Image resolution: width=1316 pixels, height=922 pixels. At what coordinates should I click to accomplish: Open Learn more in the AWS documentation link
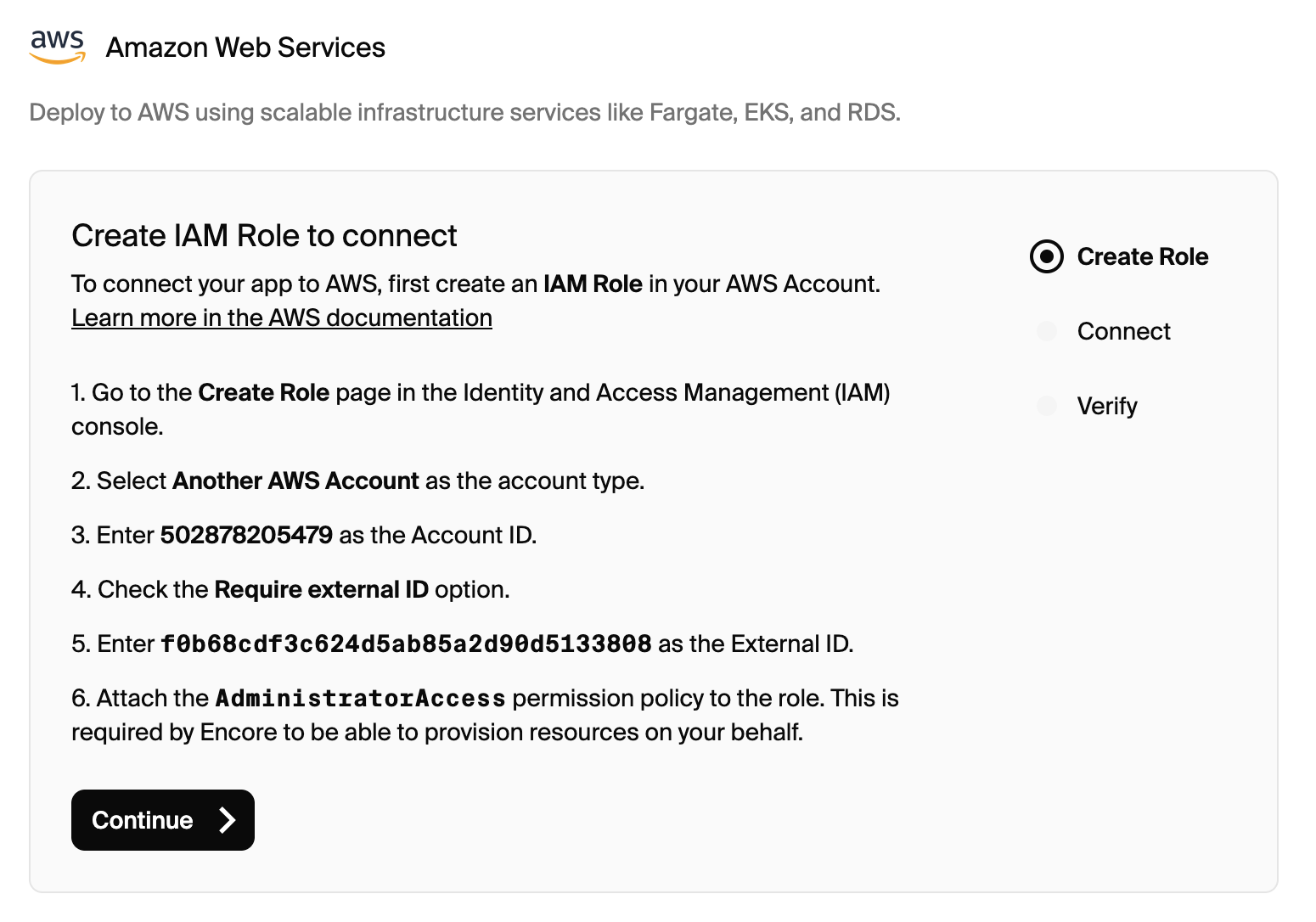(282, 318)
